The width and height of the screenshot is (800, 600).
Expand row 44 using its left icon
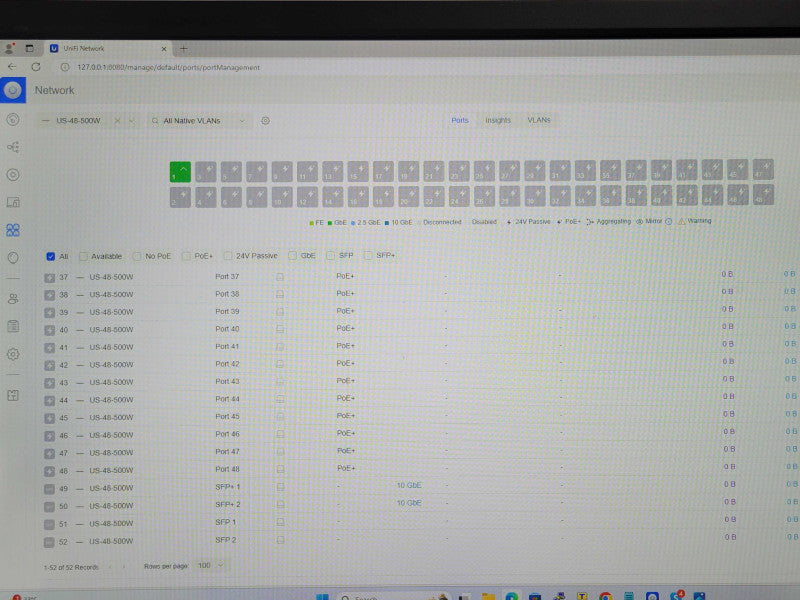click(x=49, y=401)
